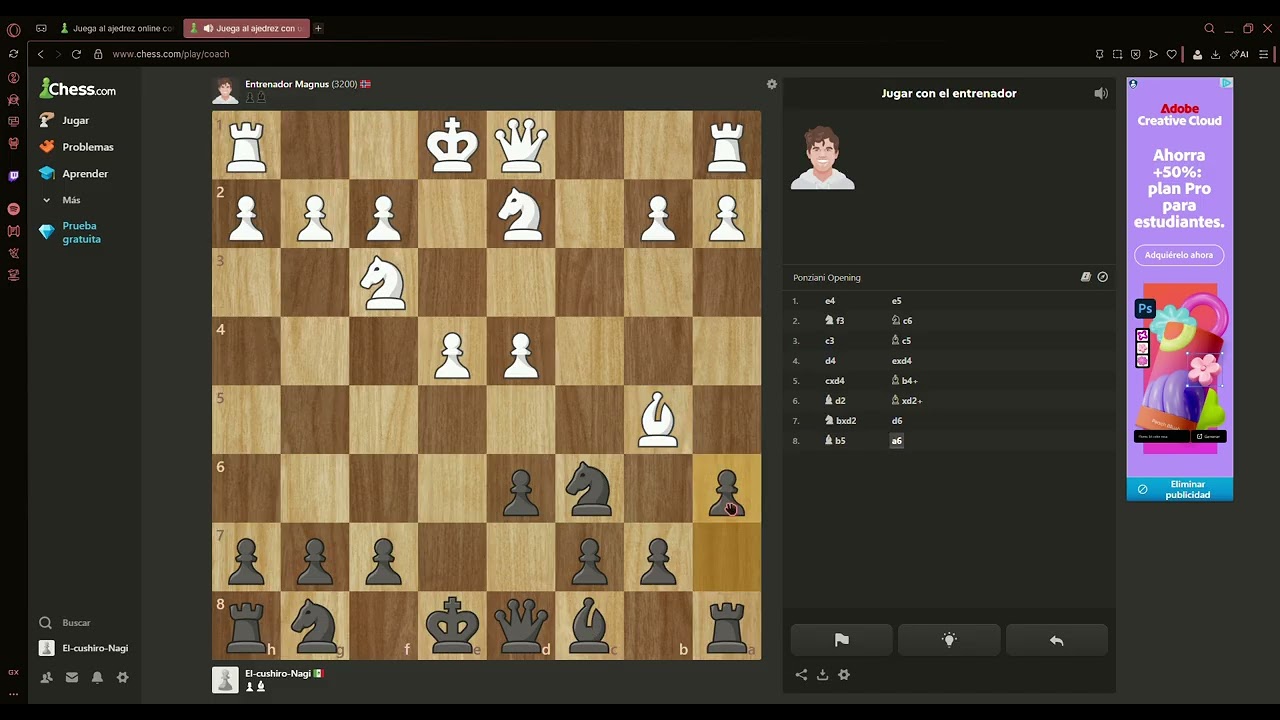Viewport: 1280px width, 720px height.
Task: Click Eliminar publicidad button
Action: point(1180,489)
